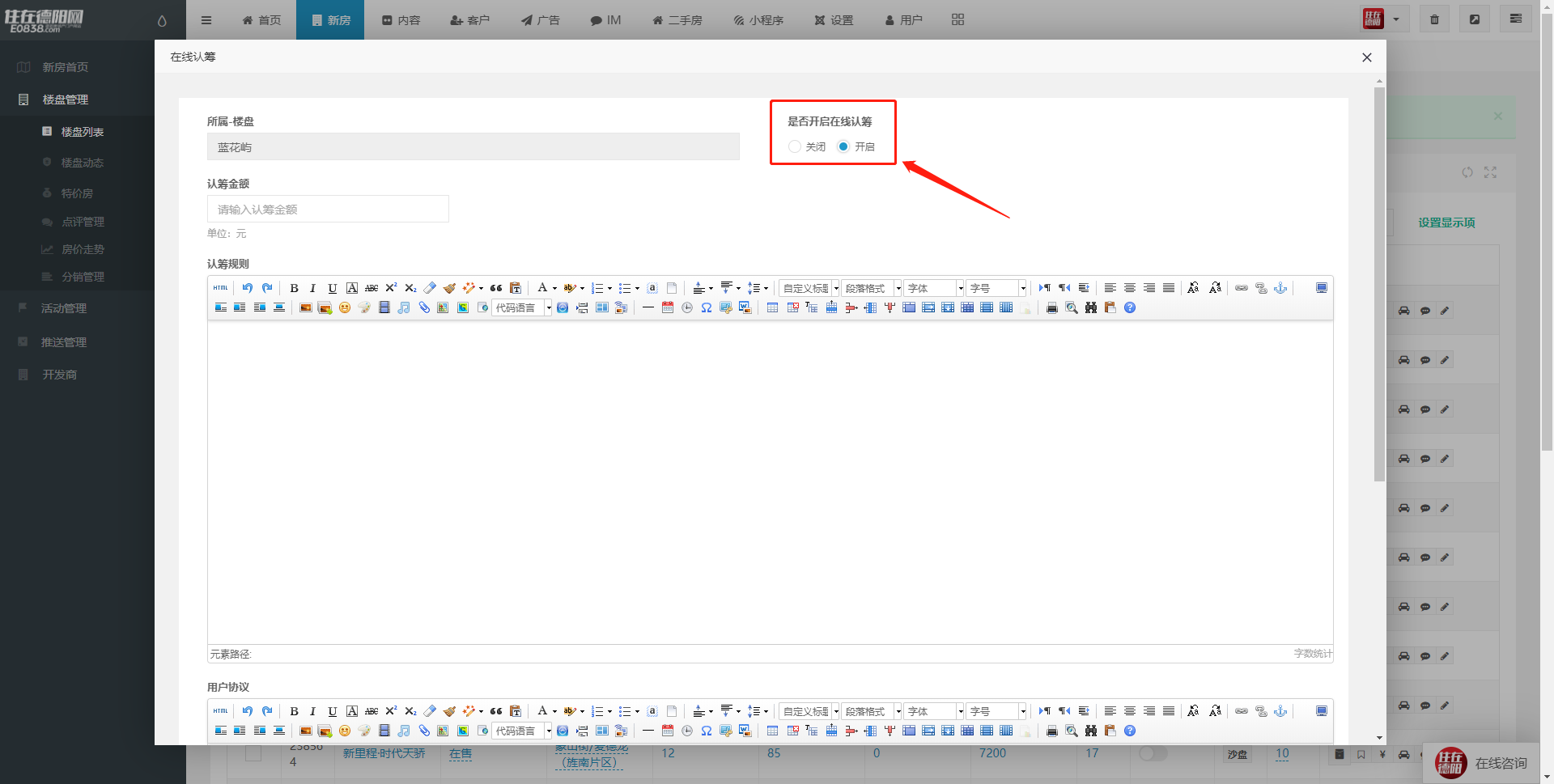1554x784 pixels.
Task: Open the 客户 top menu
Action: (x=470, y=20)
